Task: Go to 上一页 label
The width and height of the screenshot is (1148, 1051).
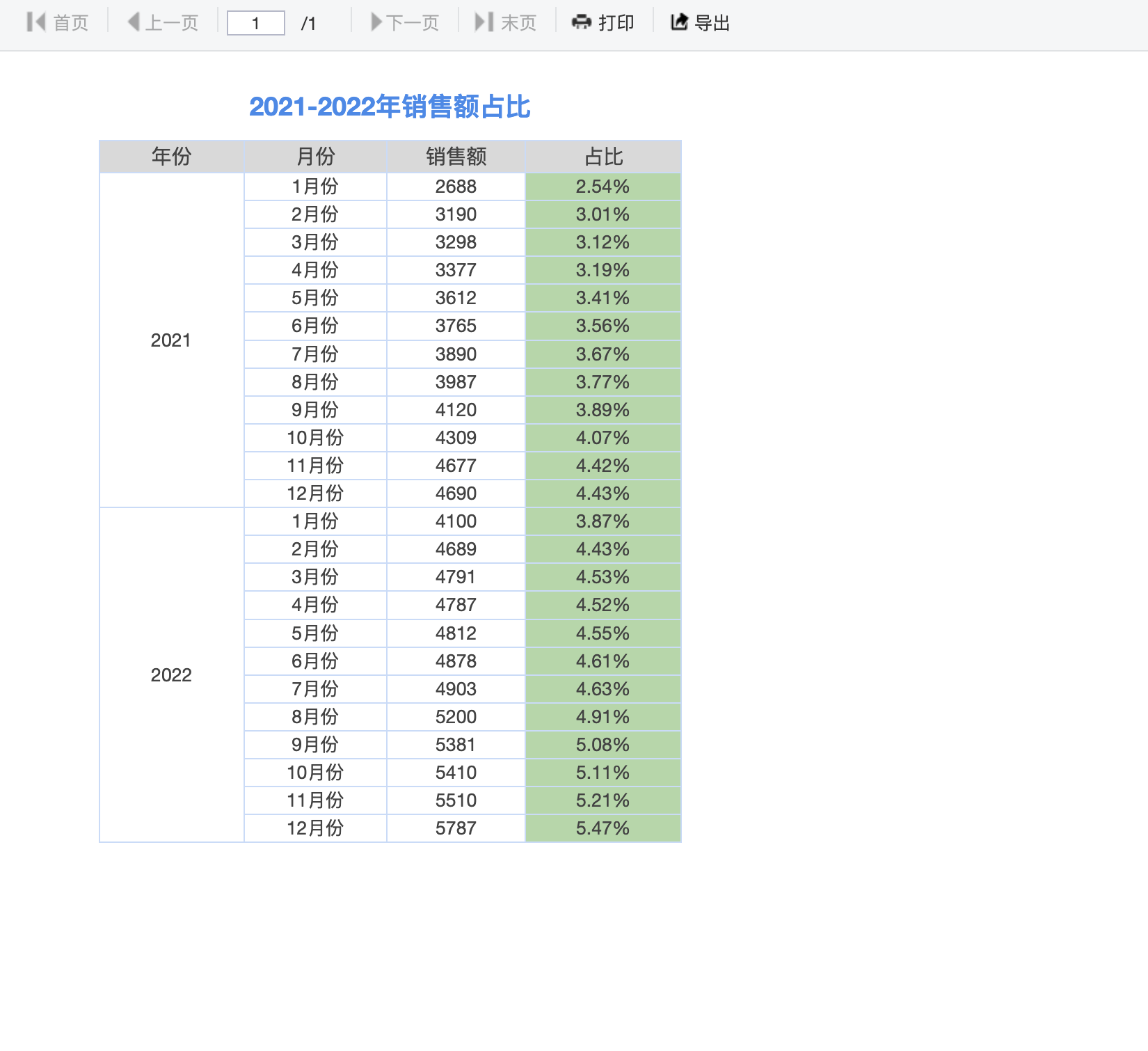Action: (172, 23)
